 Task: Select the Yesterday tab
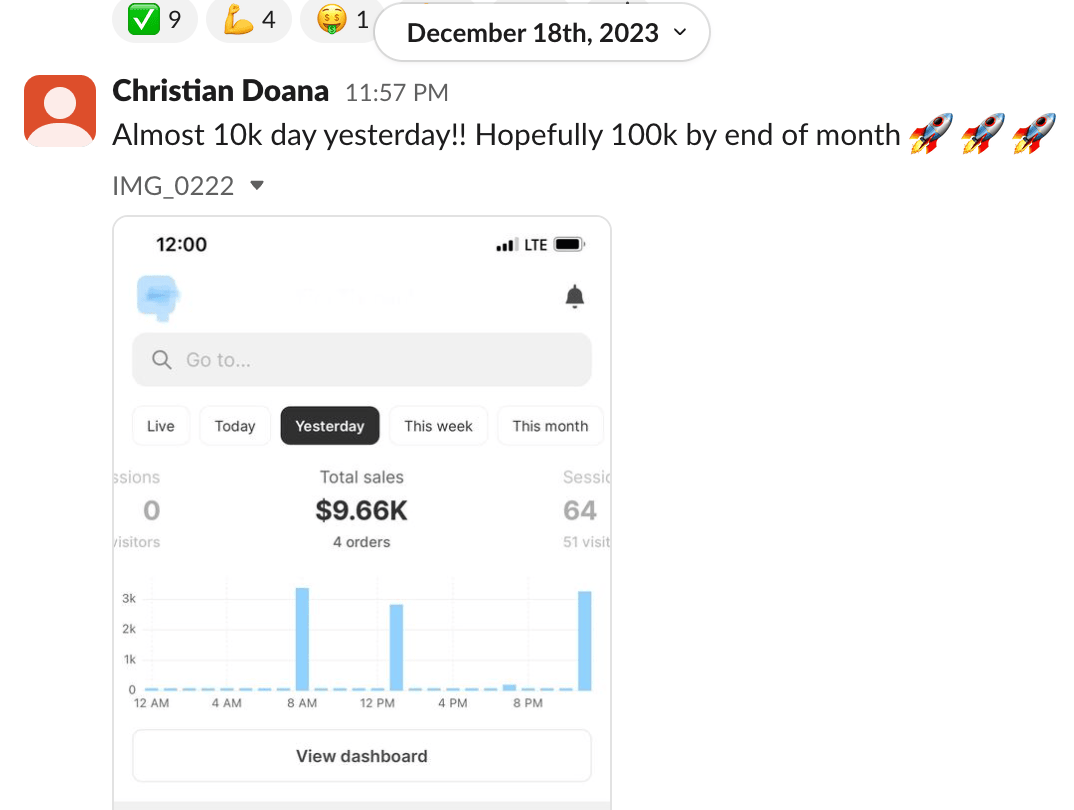coord(330,426)
